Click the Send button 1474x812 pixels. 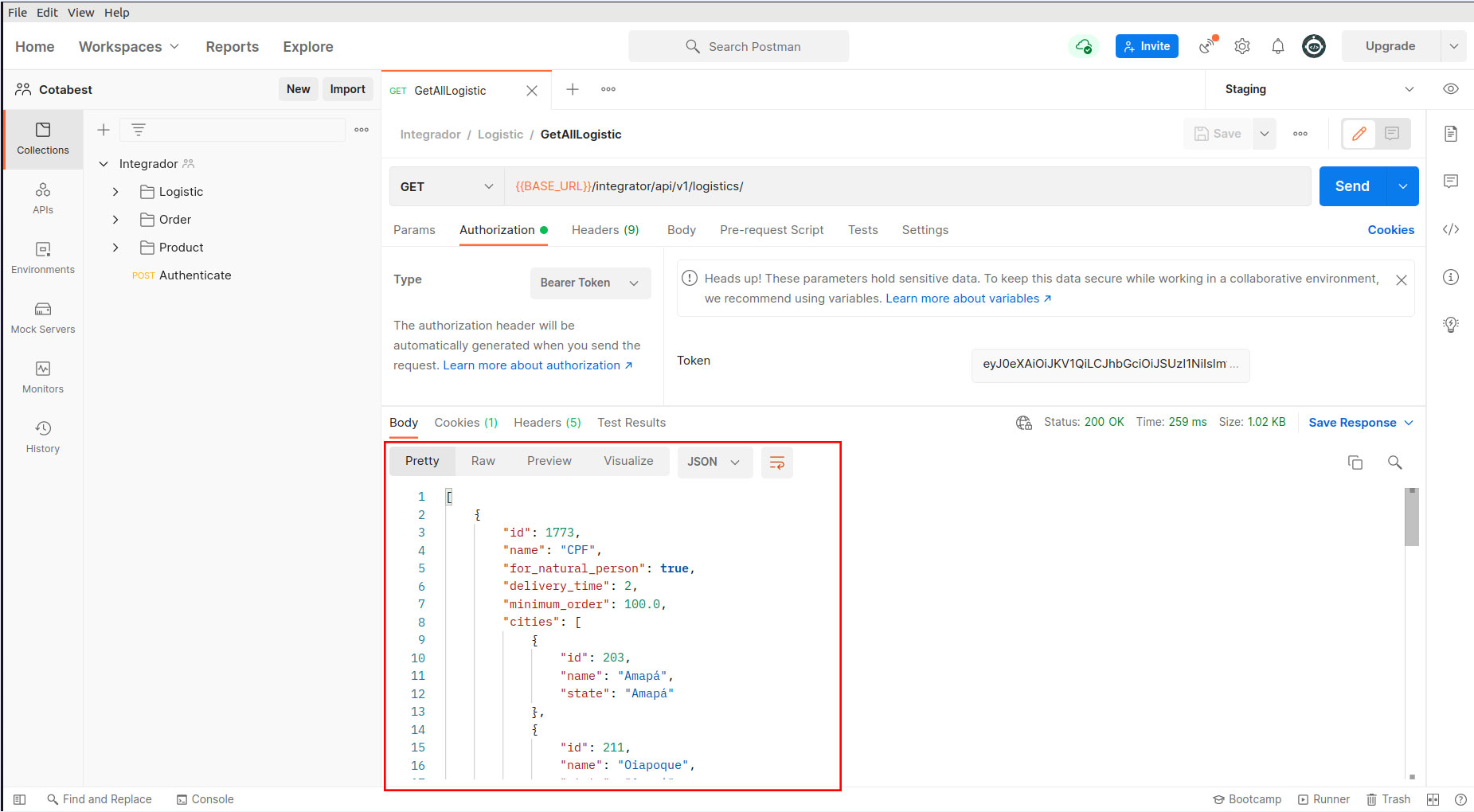pos(1352,186)
